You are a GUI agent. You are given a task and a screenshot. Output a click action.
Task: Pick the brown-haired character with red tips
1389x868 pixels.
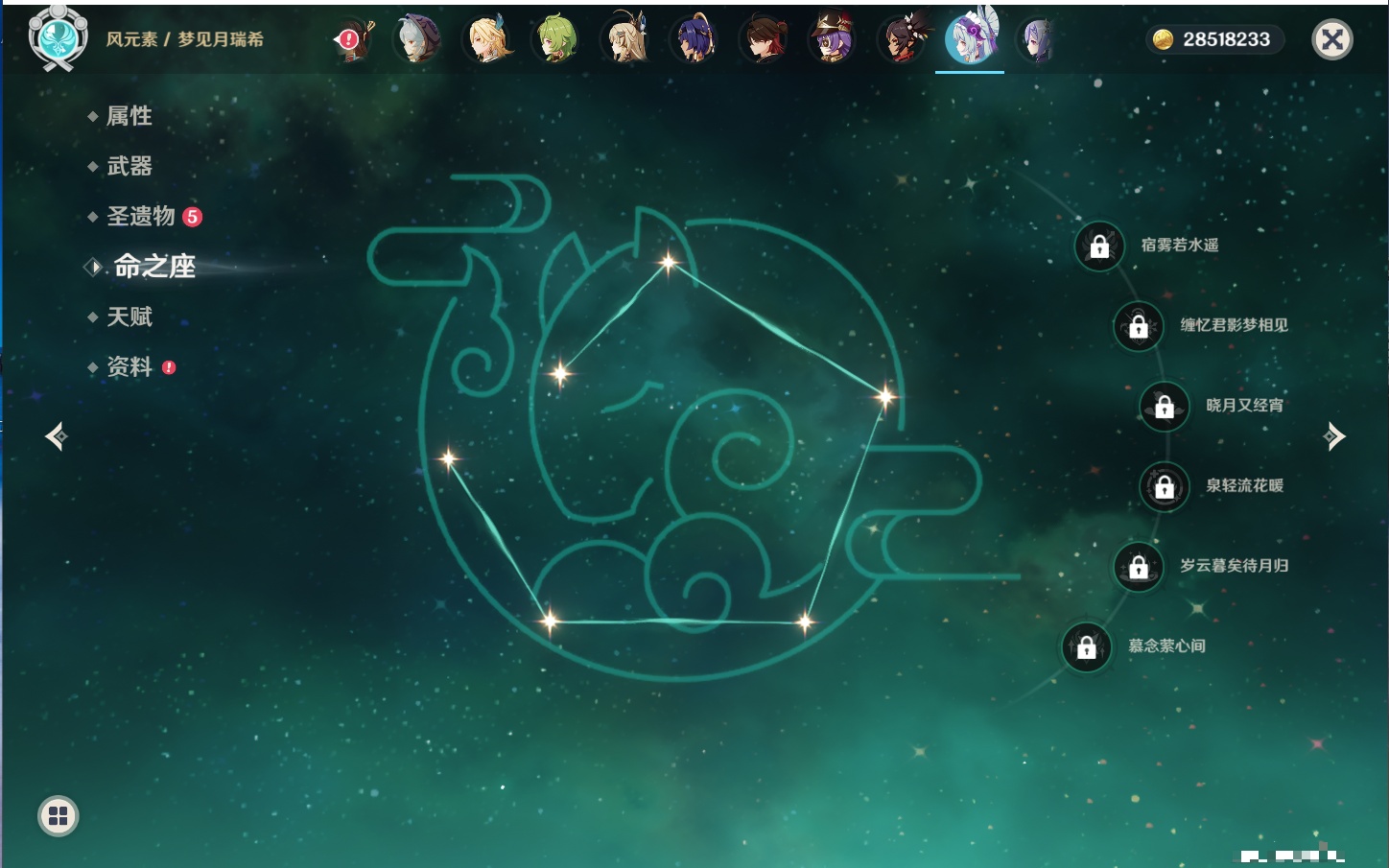coord(765,40)
